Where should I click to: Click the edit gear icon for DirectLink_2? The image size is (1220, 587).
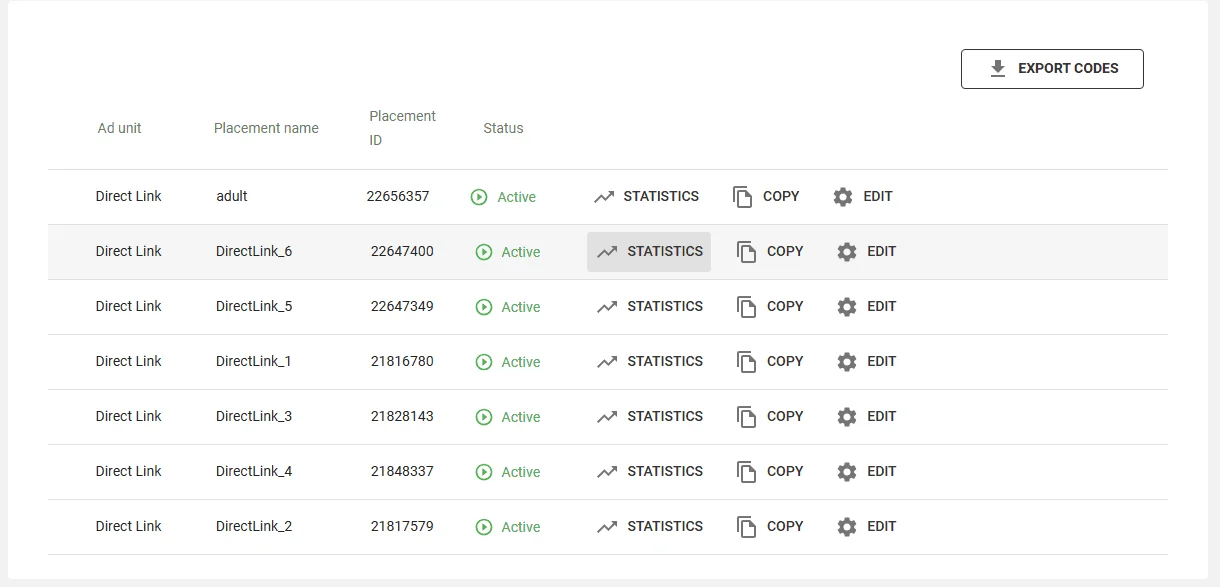(847, 527)
